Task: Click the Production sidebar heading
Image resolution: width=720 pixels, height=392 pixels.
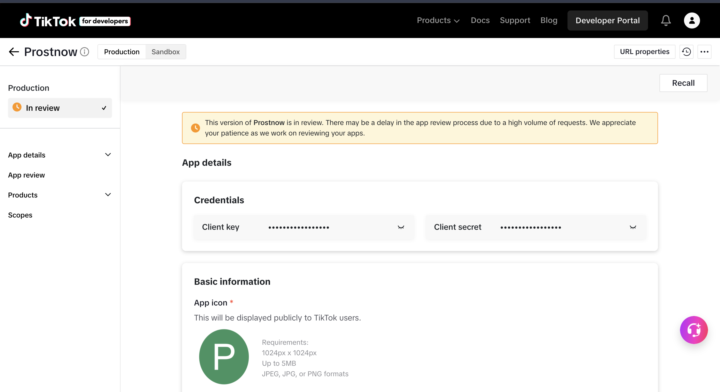Action: click(28, 88)
